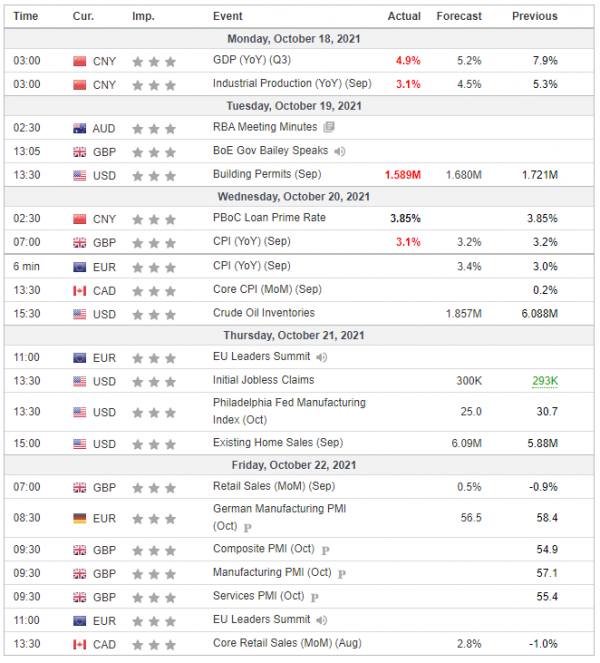Click the China flag in the PBoC Loan Prime Rate row
Image resolution: width=600 pixels, height=663 pixels.
click(x=79, y=219)
